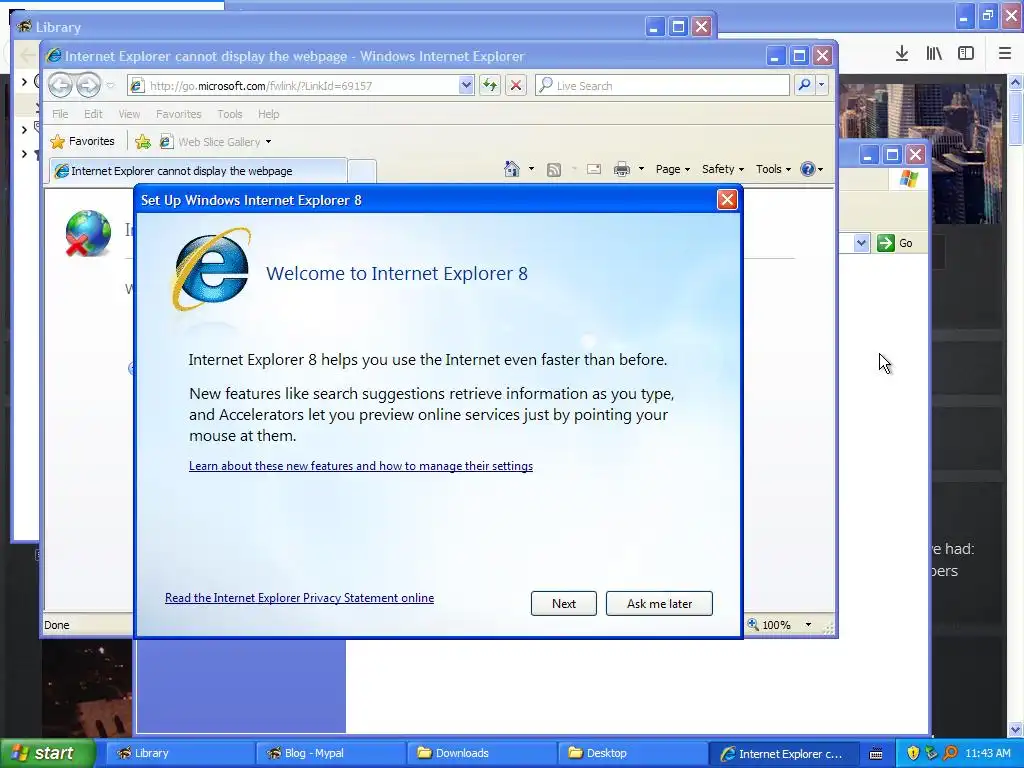Click the magnifier icon in system tray
The height and width of the screenshot is (768, 1024).
(x=950, y=753)
